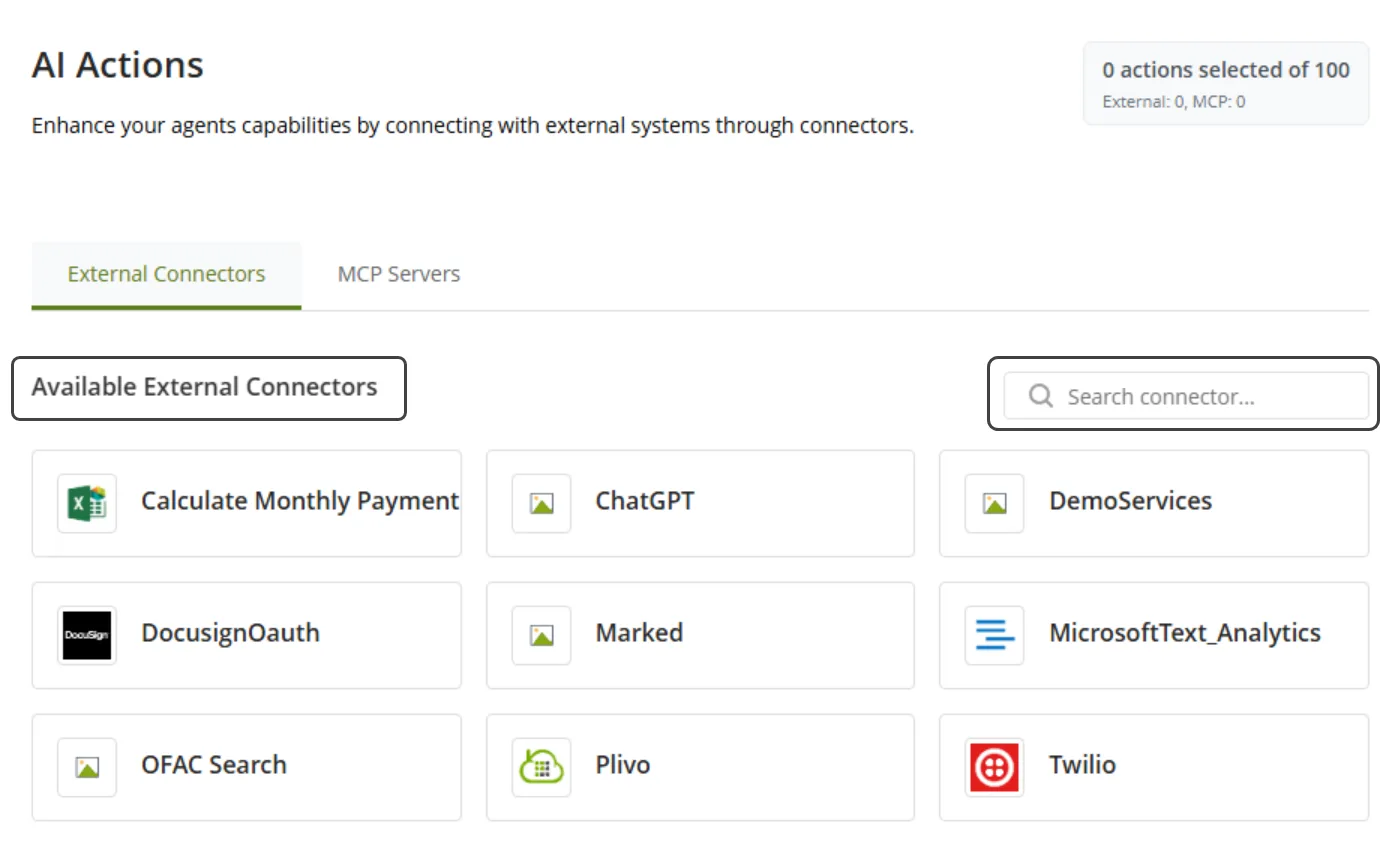Click the MicrosoftText_Analytics lines icon
The width and height of the screenshot is (1395, 842).
(994, 635)
